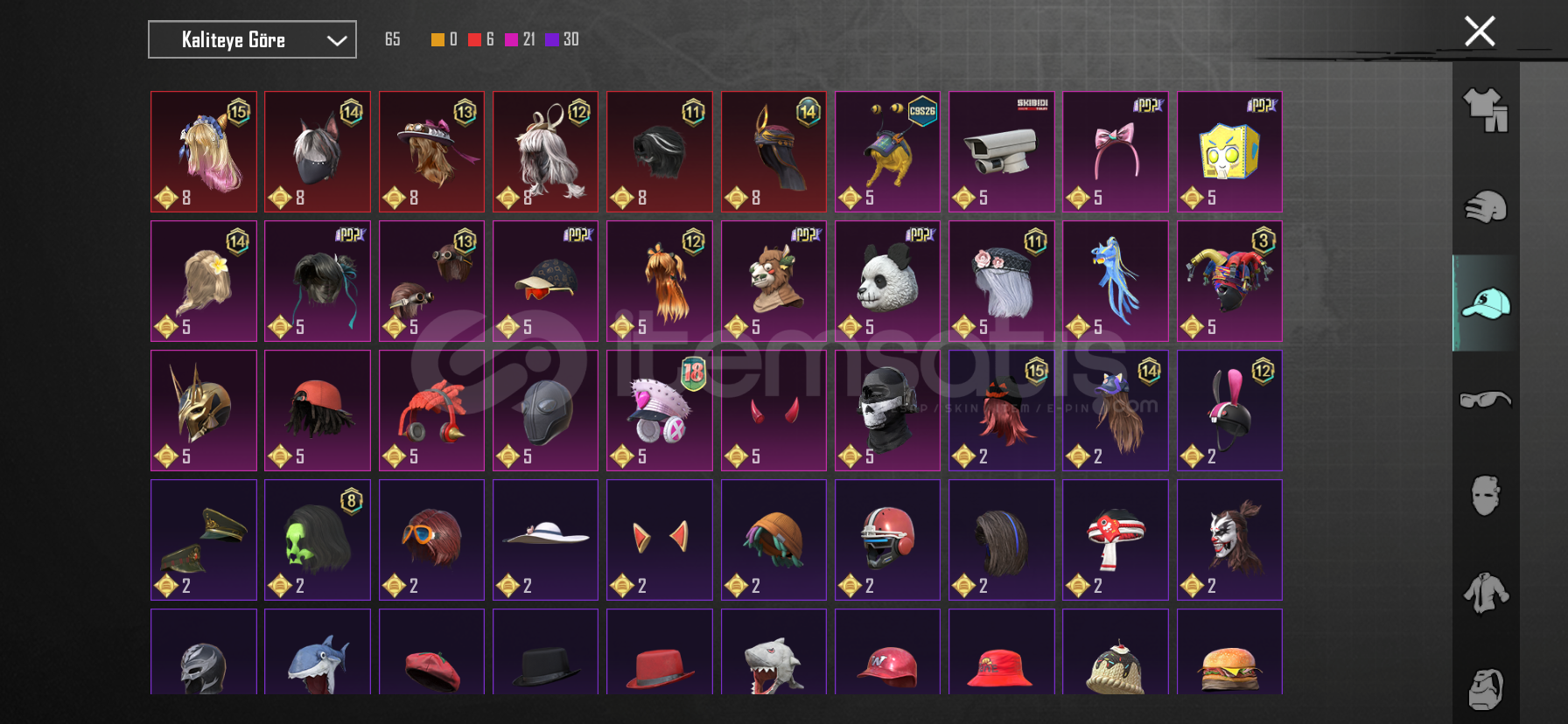Expand the Kaliteye Göre sort dropdown
The image size is (1568, 724).
pyautogui.click(x=252, y=39)
